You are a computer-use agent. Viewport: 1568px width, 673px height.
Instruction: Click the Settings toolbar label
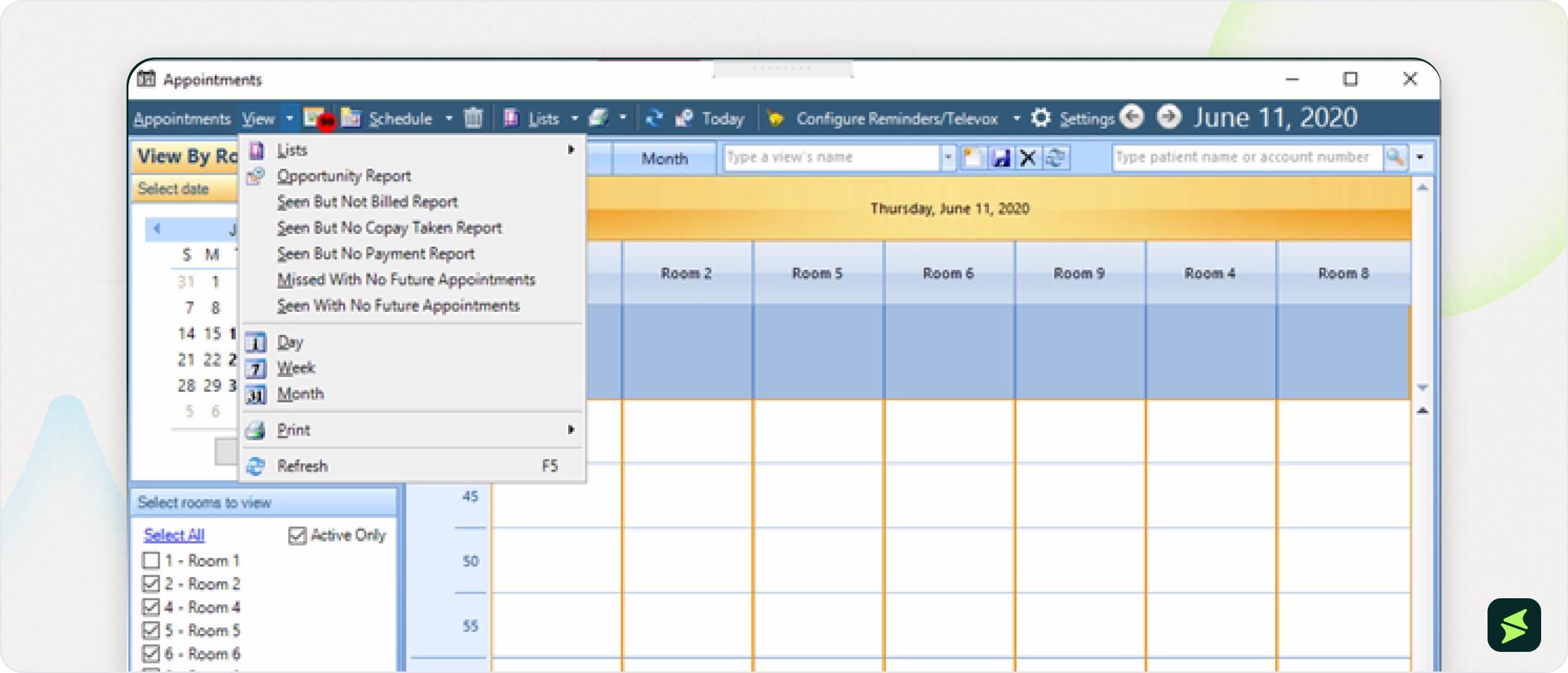point(1087,119)
